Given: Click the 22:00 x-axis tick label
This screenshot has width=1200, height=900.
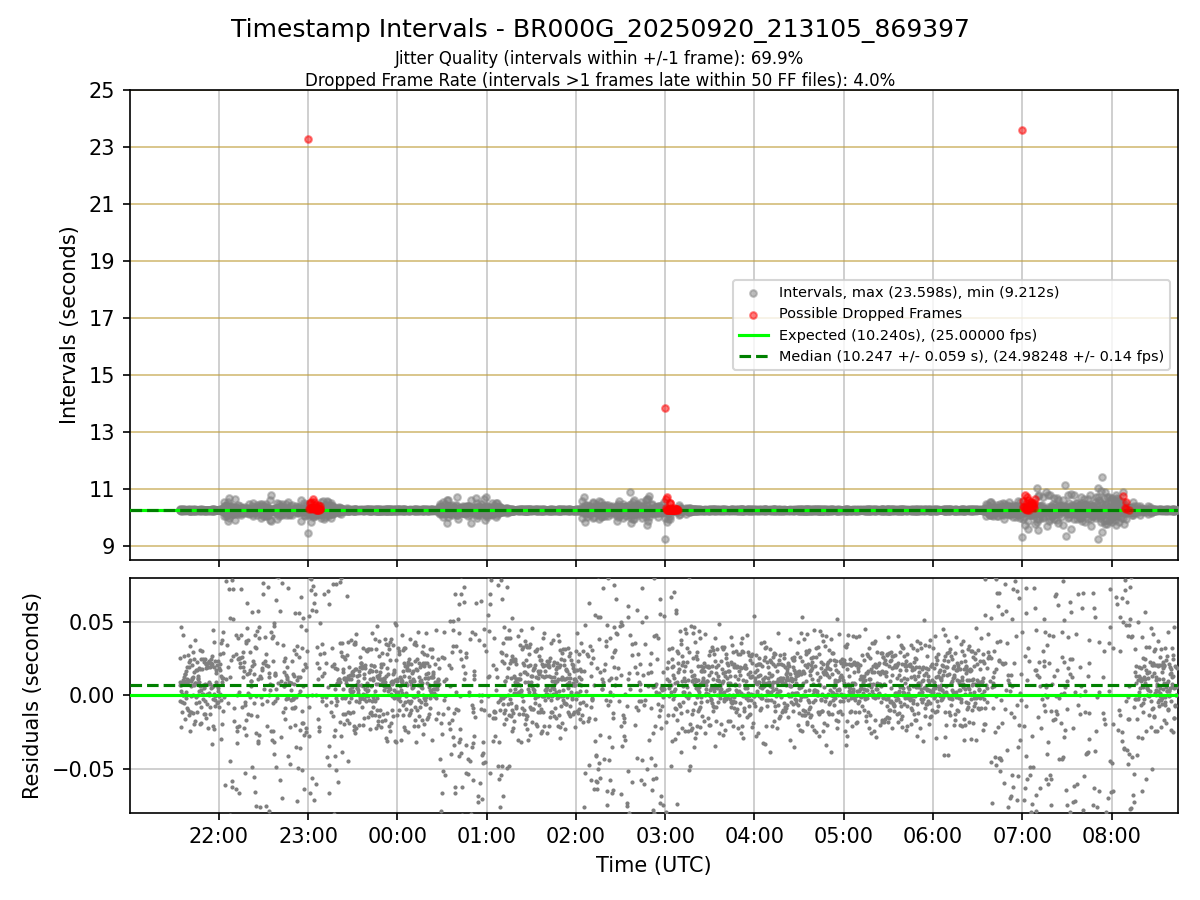Looking at the screenshot, I should [x=219, y=836].
